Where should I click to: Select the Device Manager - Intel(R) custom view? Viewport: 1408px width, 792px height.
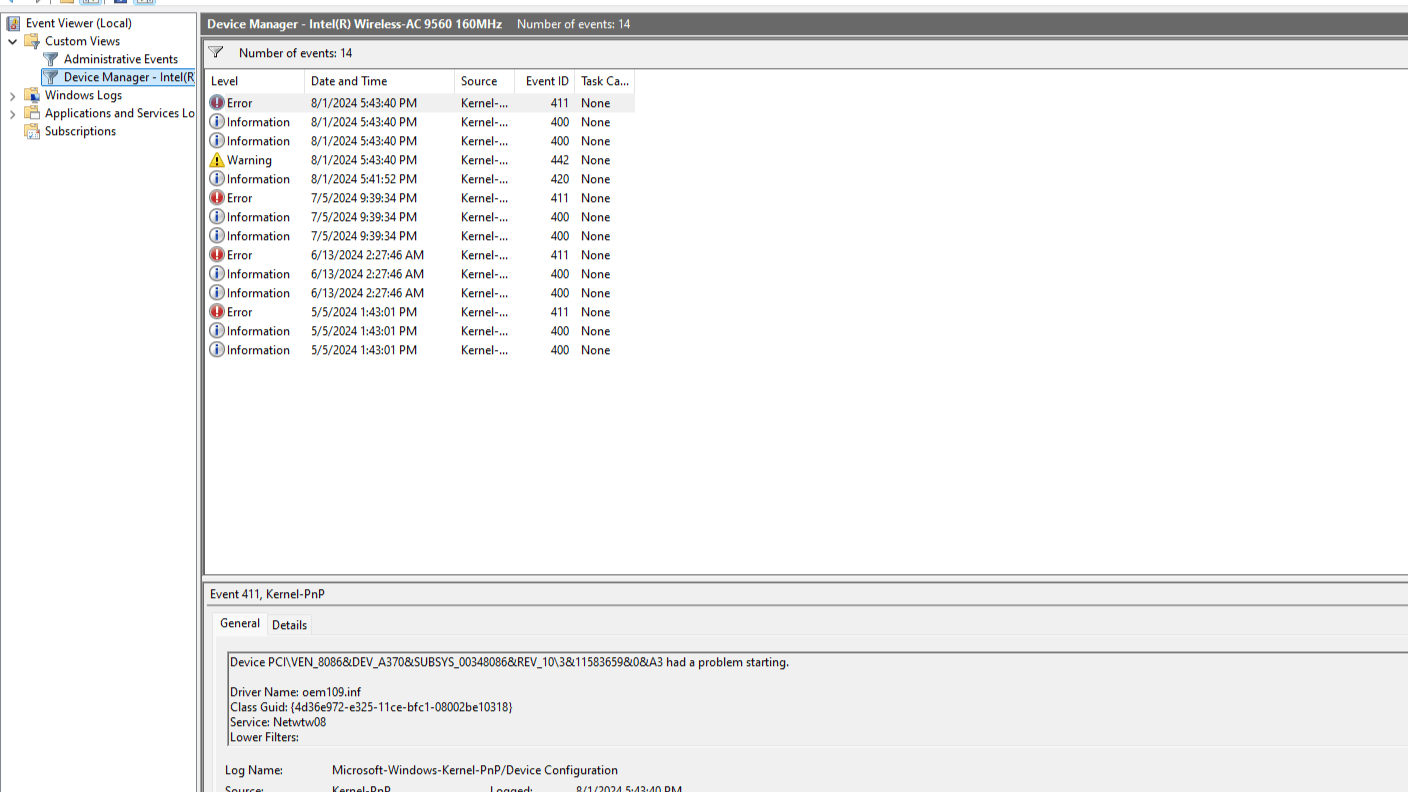click(x=128, y=77)
